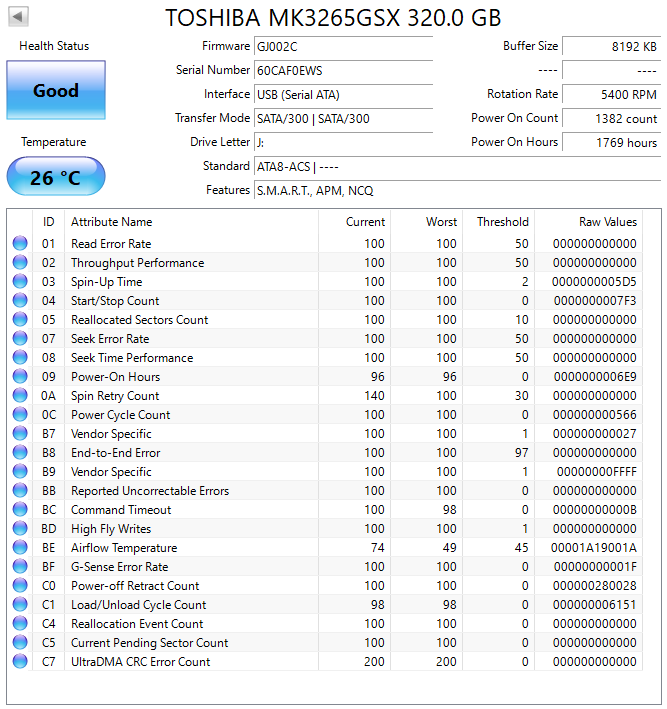Click status circle for Reallocation Event Count

click(20, 623)
